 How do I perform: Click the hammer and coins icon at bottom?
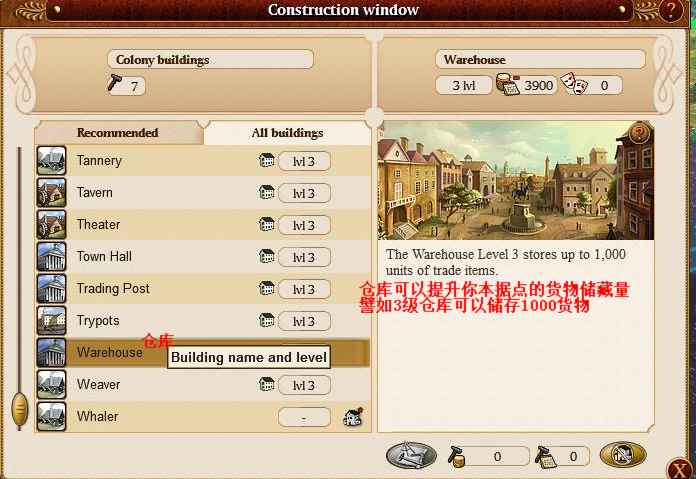[546, 457]
